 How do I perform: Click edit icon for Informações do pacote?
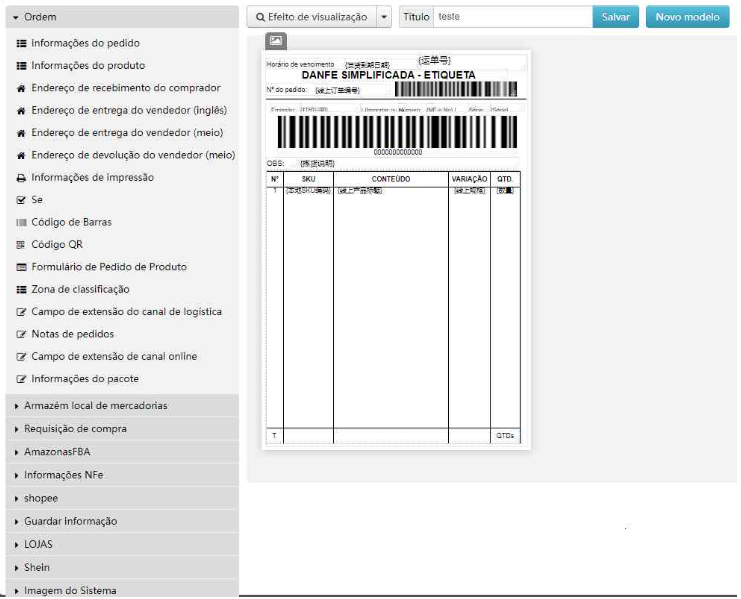(21, 379)
